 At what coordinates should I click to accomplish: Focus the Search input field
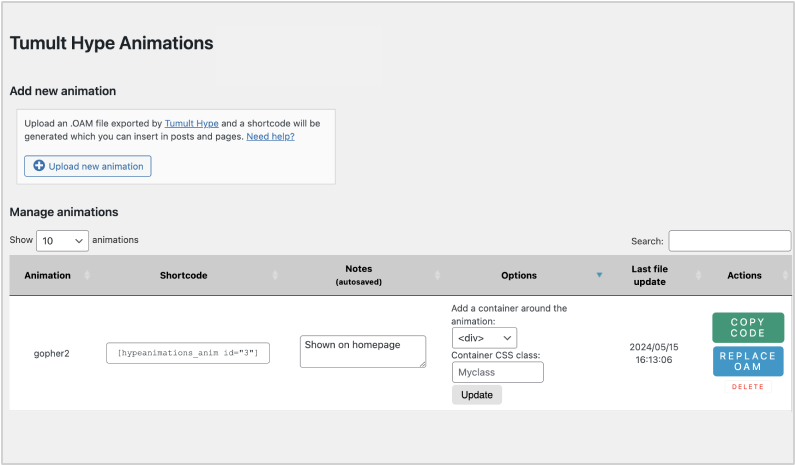click(x=729, y=241)
